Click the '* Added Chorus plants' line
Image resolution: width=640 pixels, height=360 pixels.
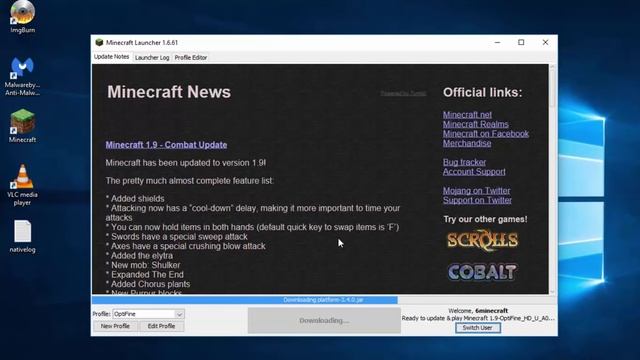148,284
